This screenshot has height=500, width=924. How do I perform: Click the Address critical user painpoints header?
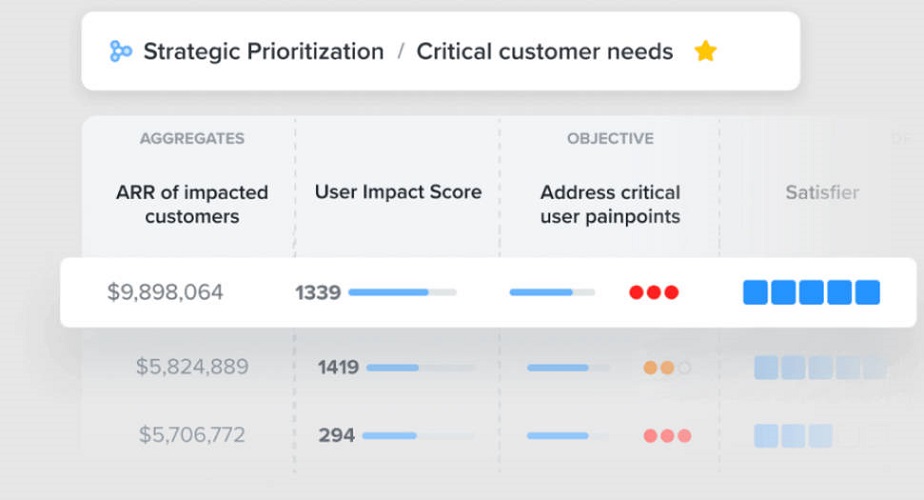coord(610,204)
